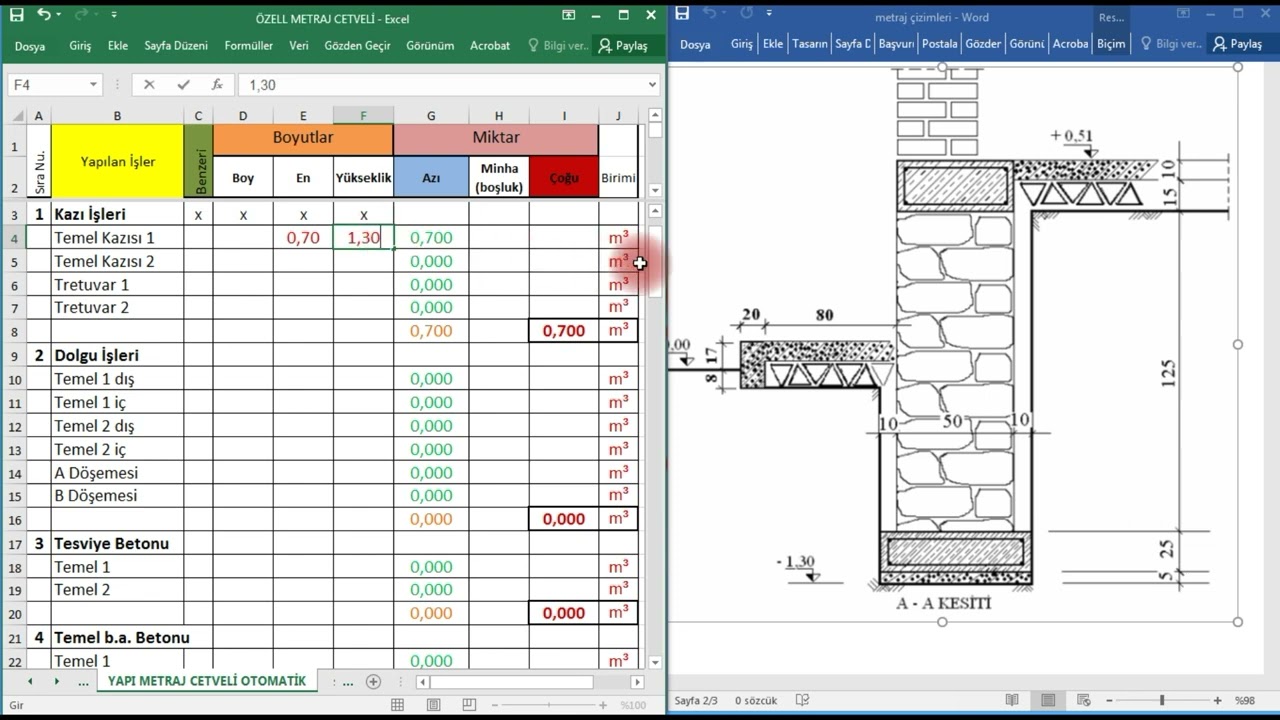Image resolution: width=1280 pixels, height=720 pixels.
Task: Switch Word to Read Mode view
Action: (1012, 701)
